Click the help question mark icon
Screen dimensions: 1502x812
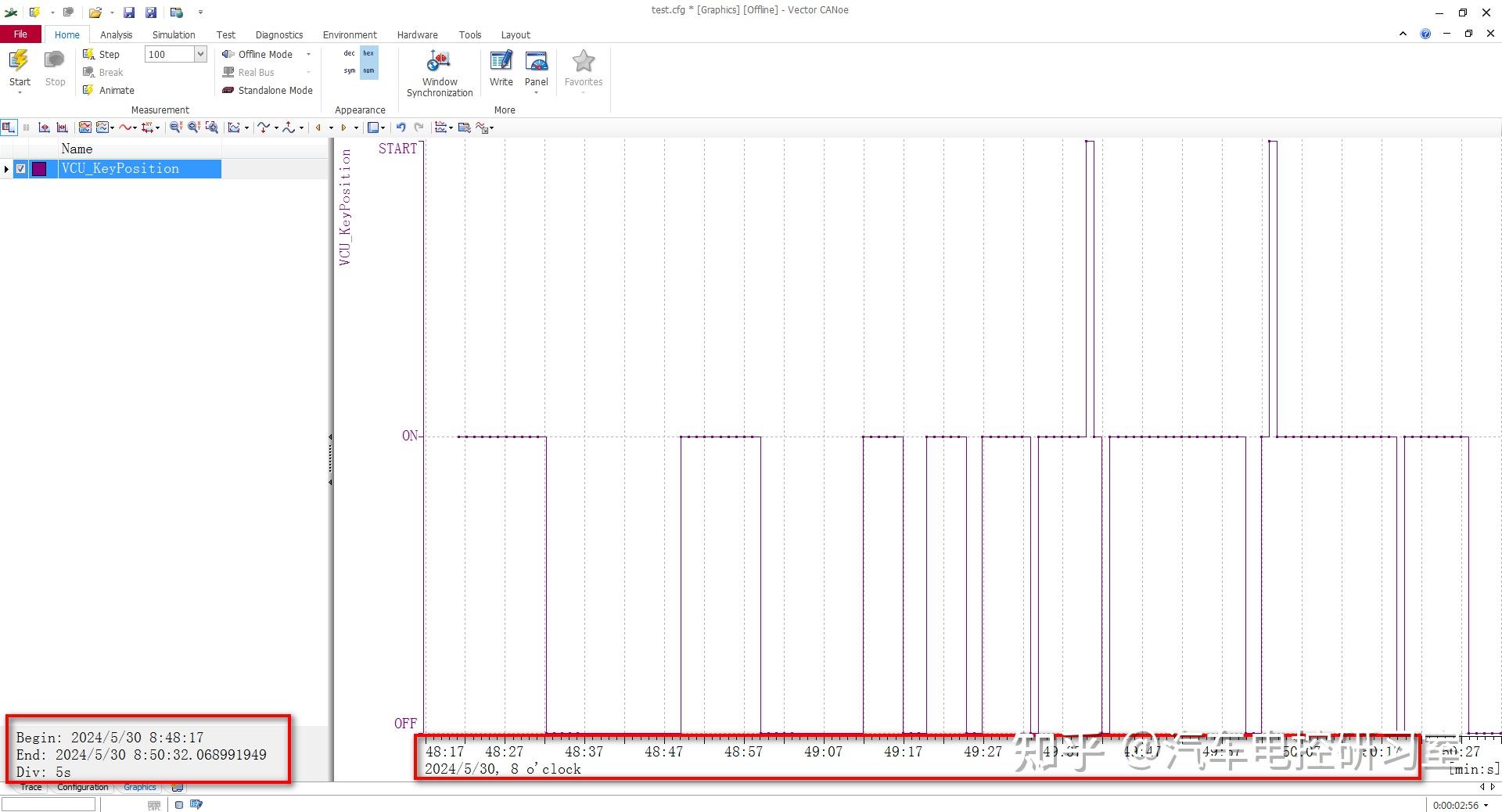(x=1425, y=34)
